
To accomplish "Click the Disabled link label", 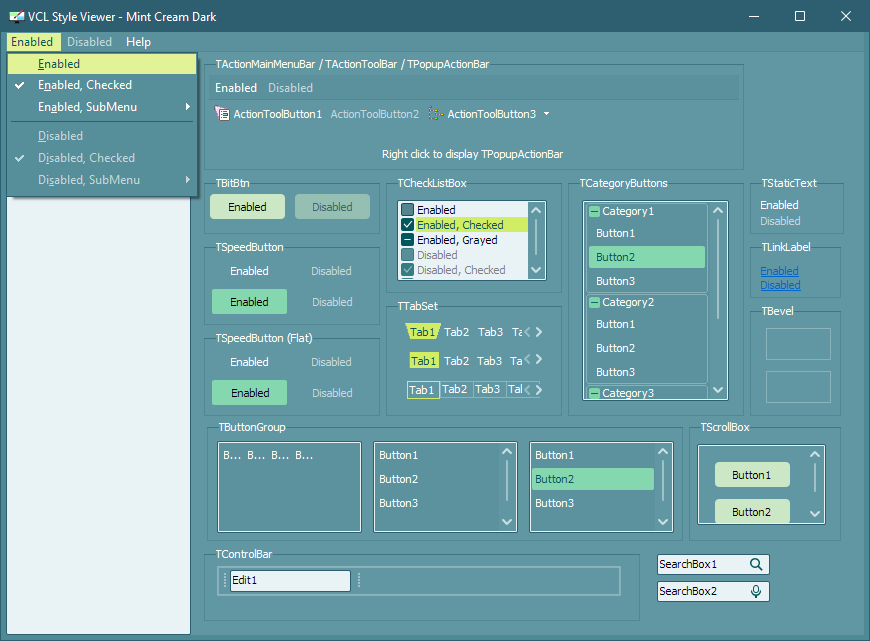I will point(780,285).
